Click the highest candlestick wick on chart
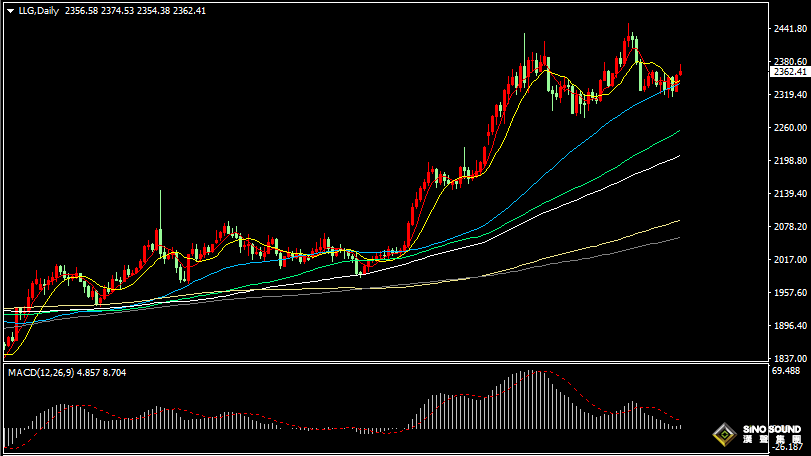The height and width of the screenshot is (456, 811). click(x=628, y=26)
